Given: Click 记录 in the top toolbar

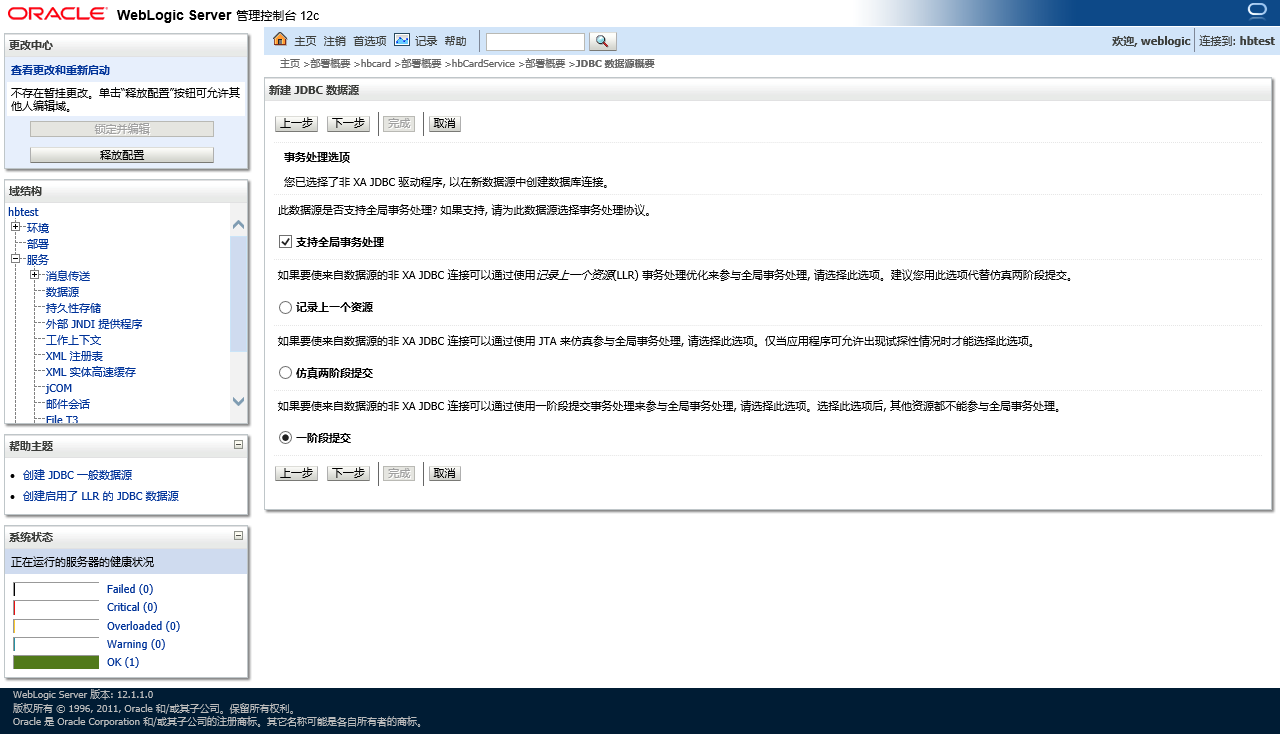Looking at the screenshot, I should click(427, 41).
